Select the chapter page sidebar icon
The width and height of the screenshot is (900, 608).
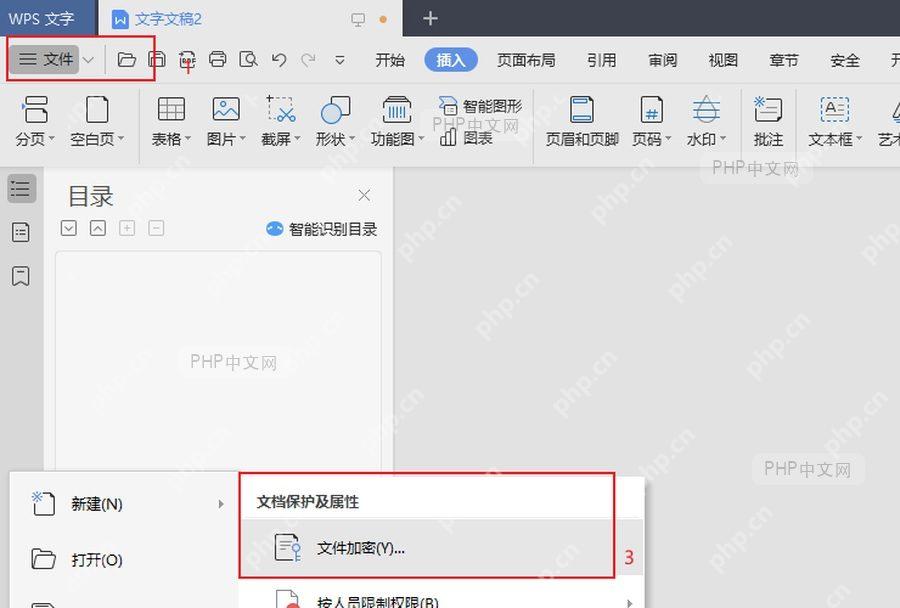pos(21,232)
